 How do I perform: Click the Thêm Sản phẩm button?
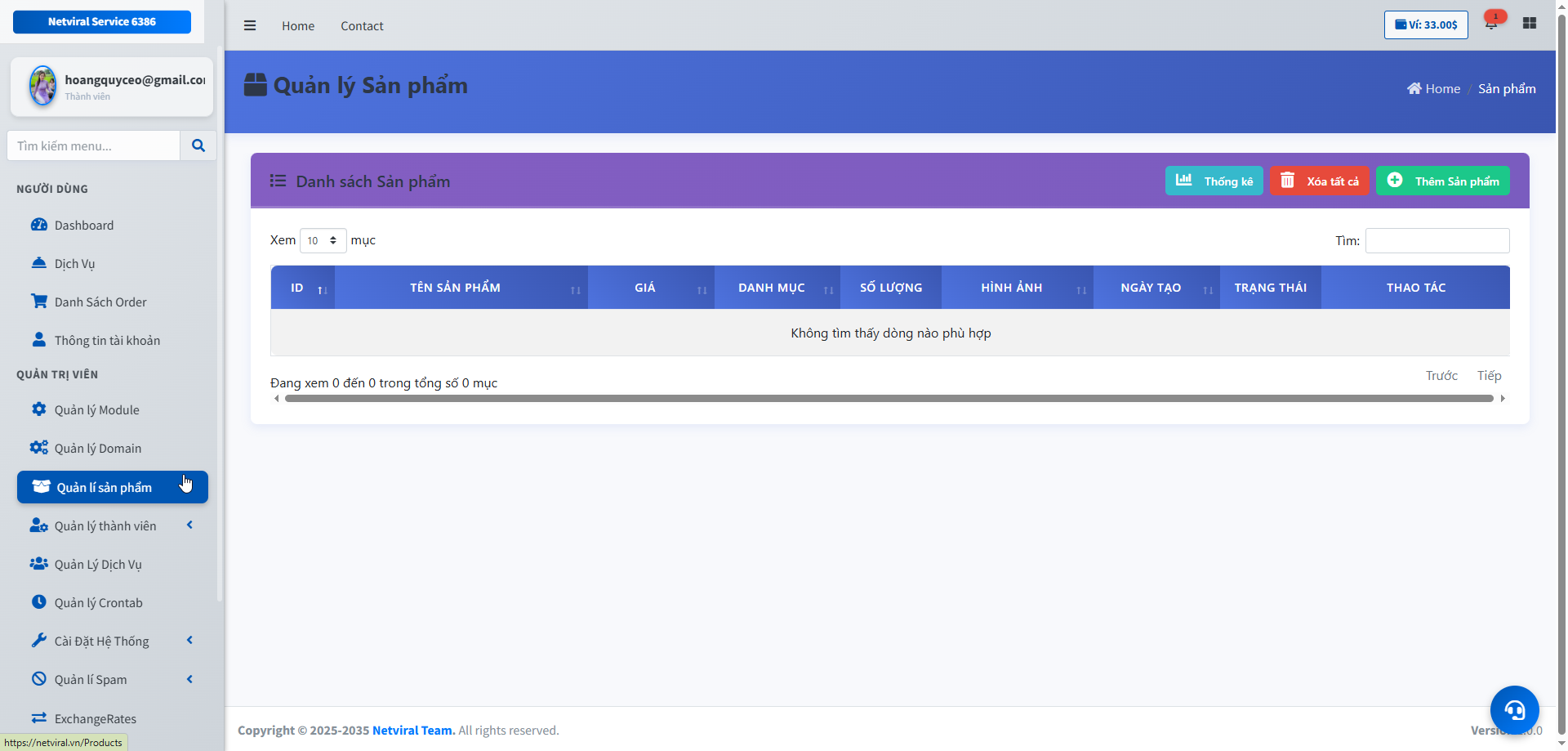click(1442, 181)
